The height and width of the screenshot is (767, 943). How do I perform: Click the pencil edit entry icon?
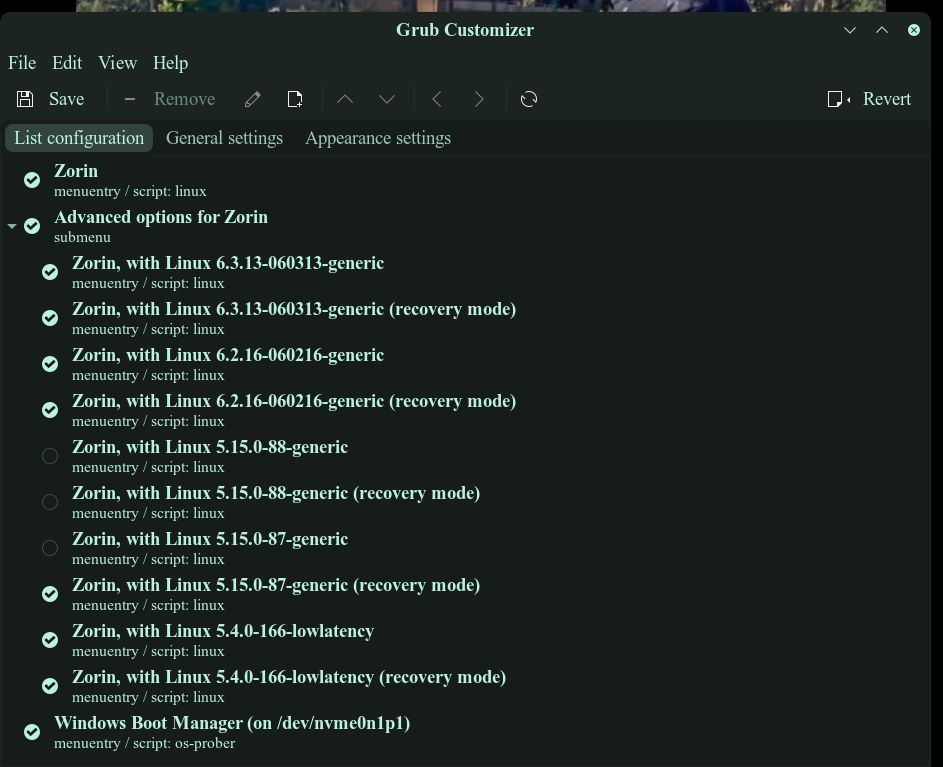point(253,99)
